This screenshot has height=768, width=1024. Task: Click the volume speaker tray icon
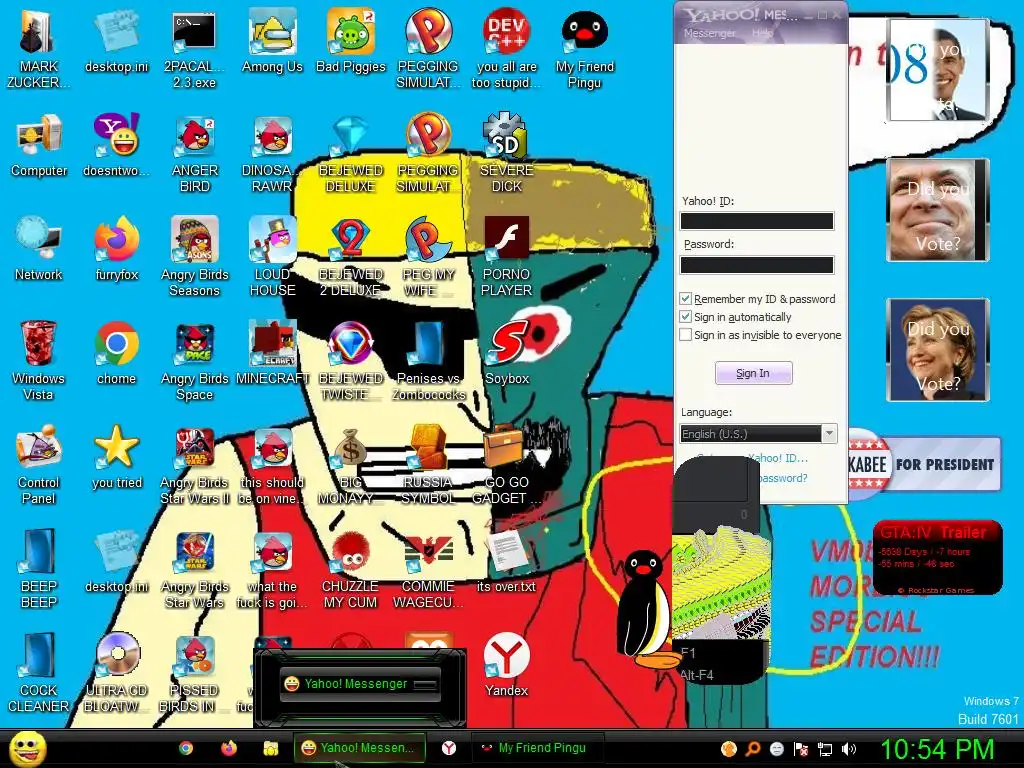coord(849,749)
